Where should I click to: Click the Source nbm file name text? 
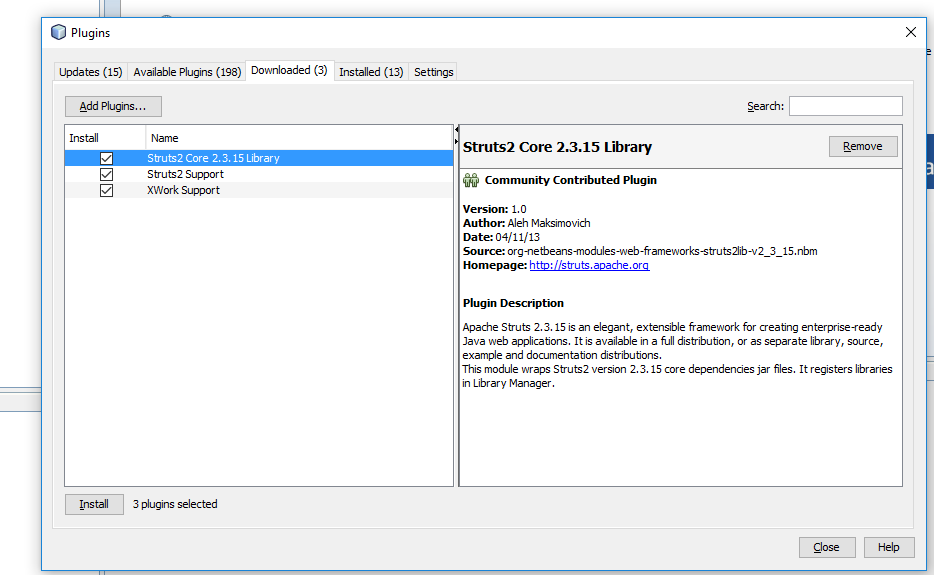coord(662,251)
